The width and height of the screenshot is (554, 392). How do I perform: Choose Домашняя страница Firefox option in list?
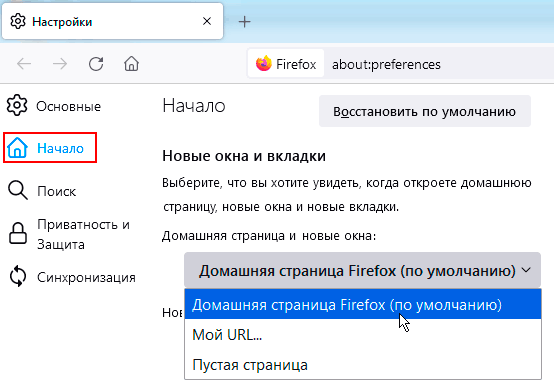(x=363, y=304)
